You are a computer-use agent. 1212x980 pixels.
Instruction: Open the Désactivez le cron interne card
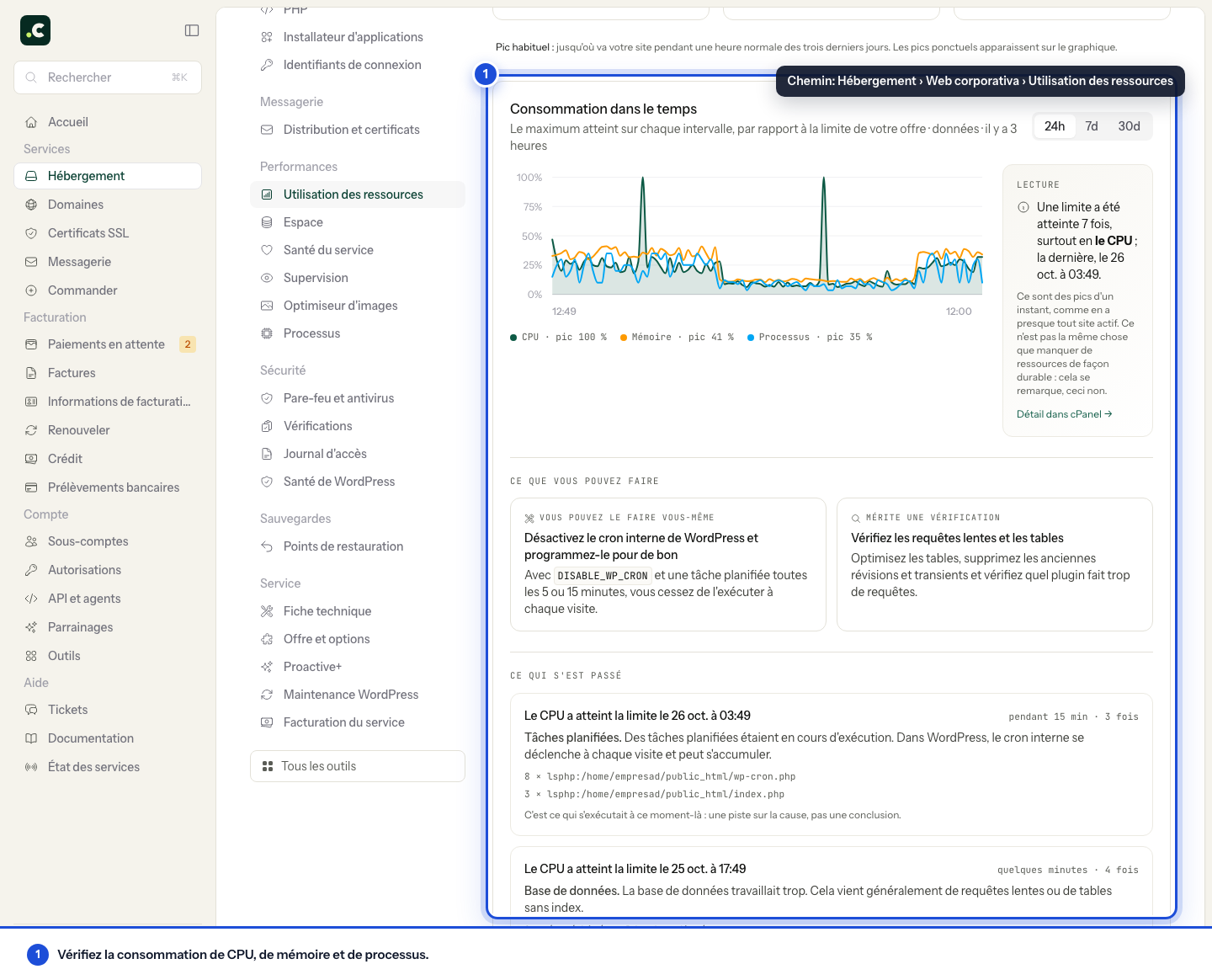coord(668,564)
